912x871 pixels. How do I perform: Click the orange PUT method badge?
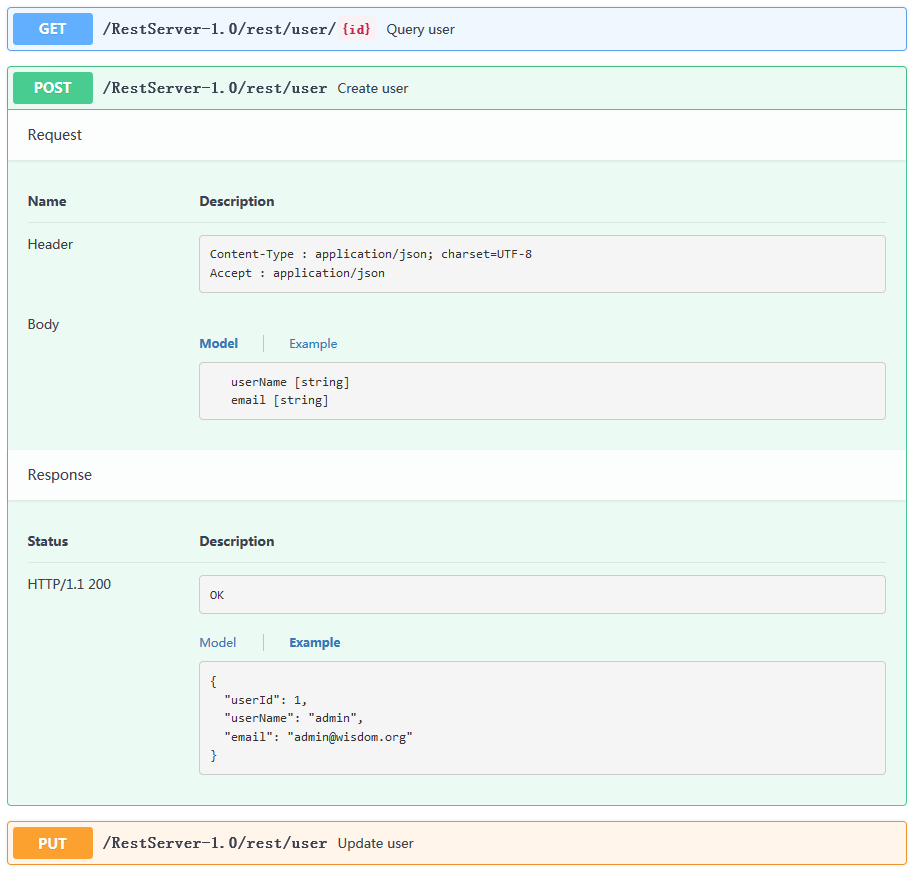53,843
